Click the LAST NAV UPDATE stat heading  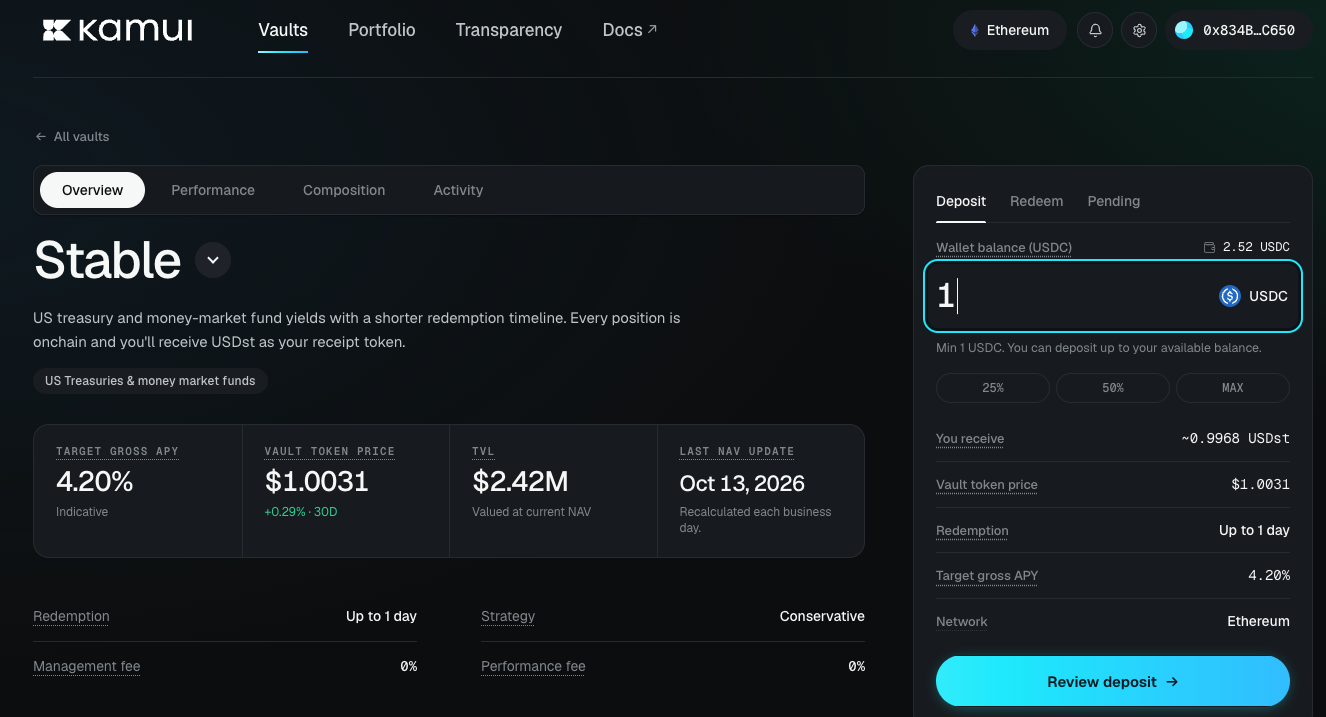point(737,451)
